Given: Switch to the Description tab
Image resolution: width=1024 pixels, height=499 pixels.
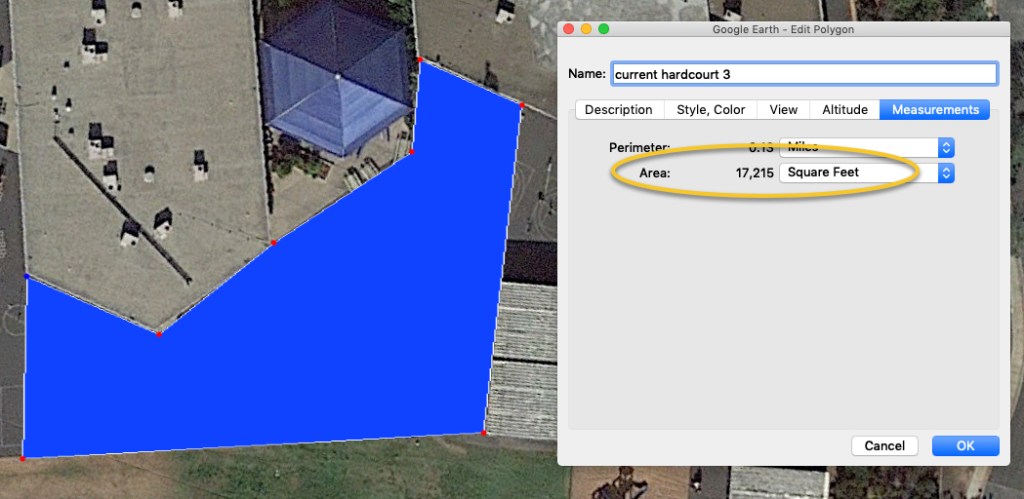Looking at the screenshot, I should tap(618, 110).
